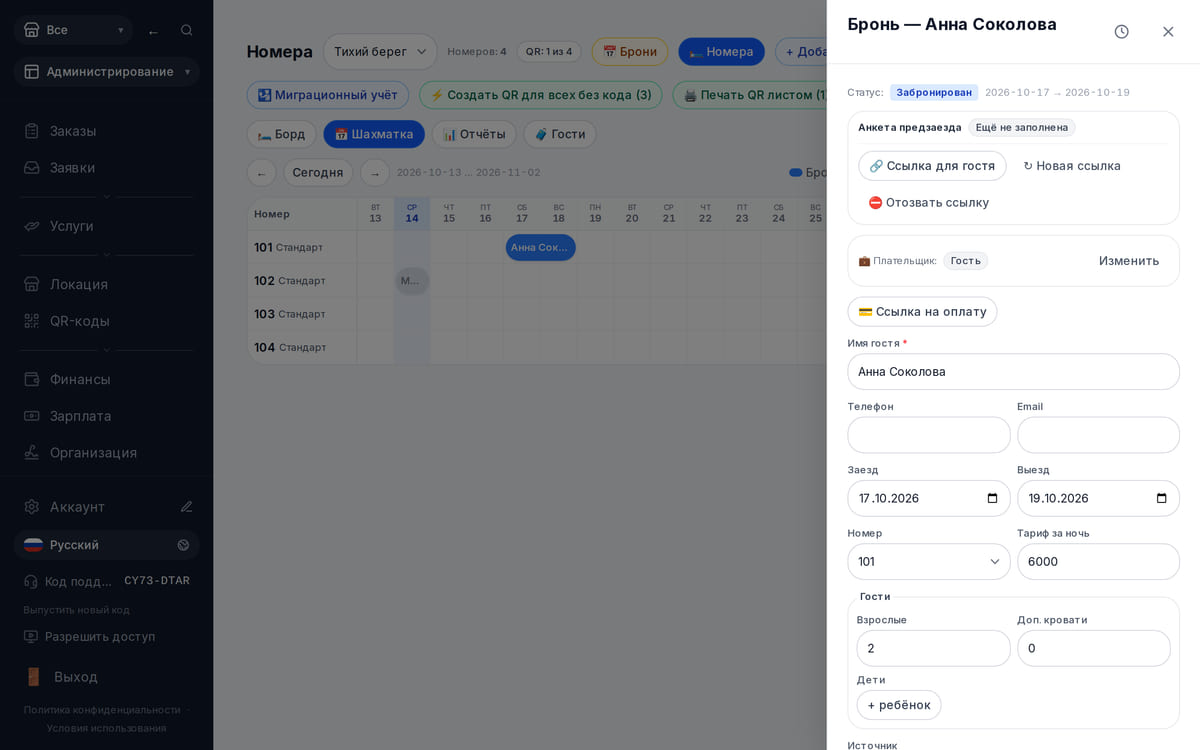The image size is (1200, 750).
Task: Expand the Тихий берег property dropdown
Action: pos(380,51)
